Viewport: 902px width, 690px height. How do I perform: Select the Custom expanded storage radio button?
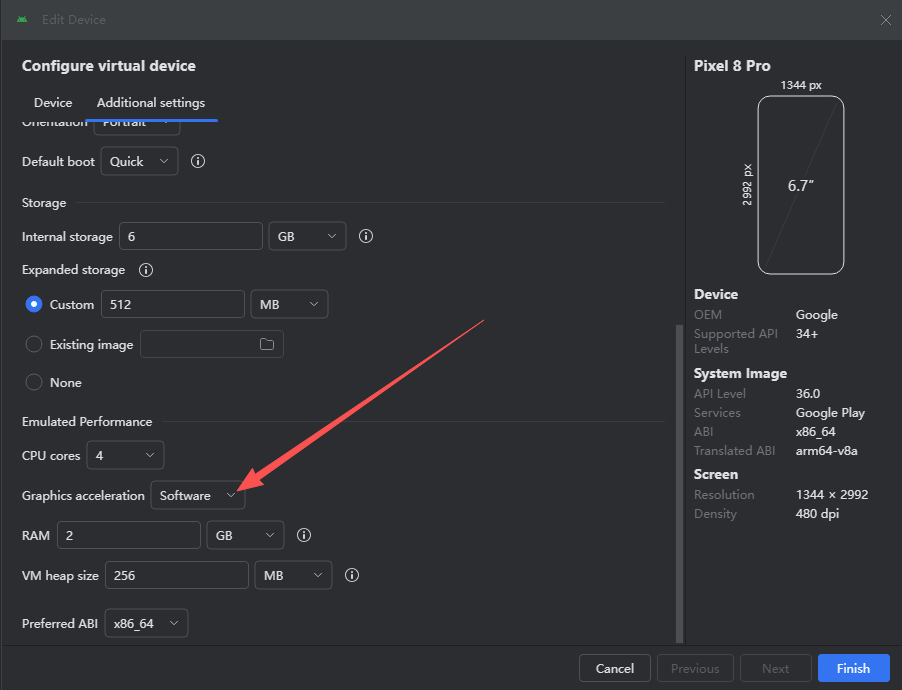pos(34,304)
